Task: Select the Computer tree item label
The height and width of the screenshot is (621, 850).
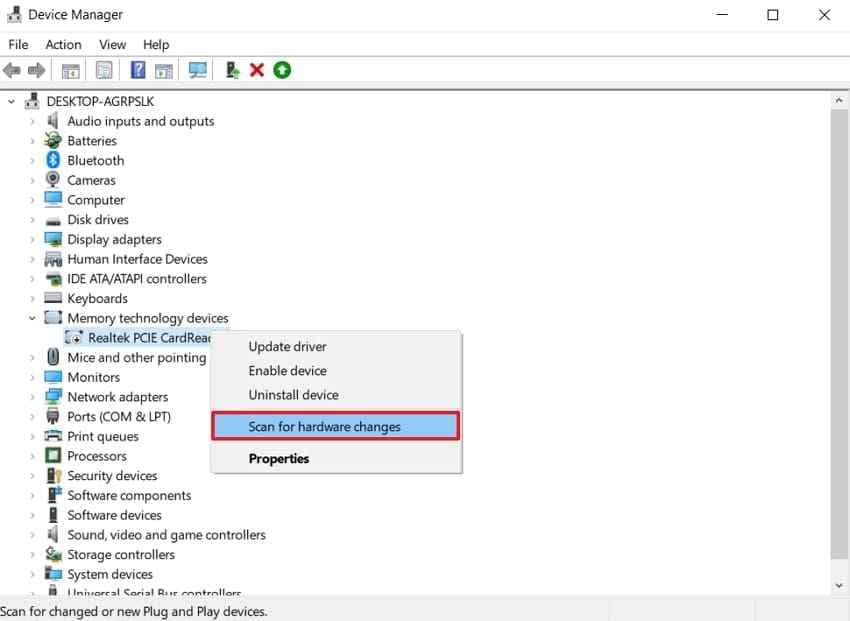Action: click(x=96, y=200)
